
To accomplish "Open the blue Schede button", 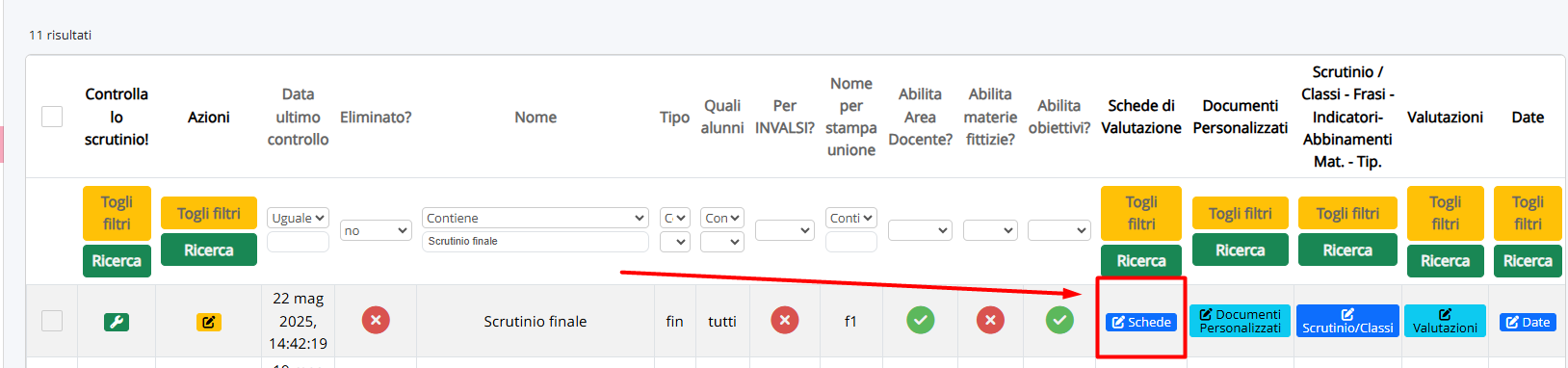I will (x=1141, y=322).
